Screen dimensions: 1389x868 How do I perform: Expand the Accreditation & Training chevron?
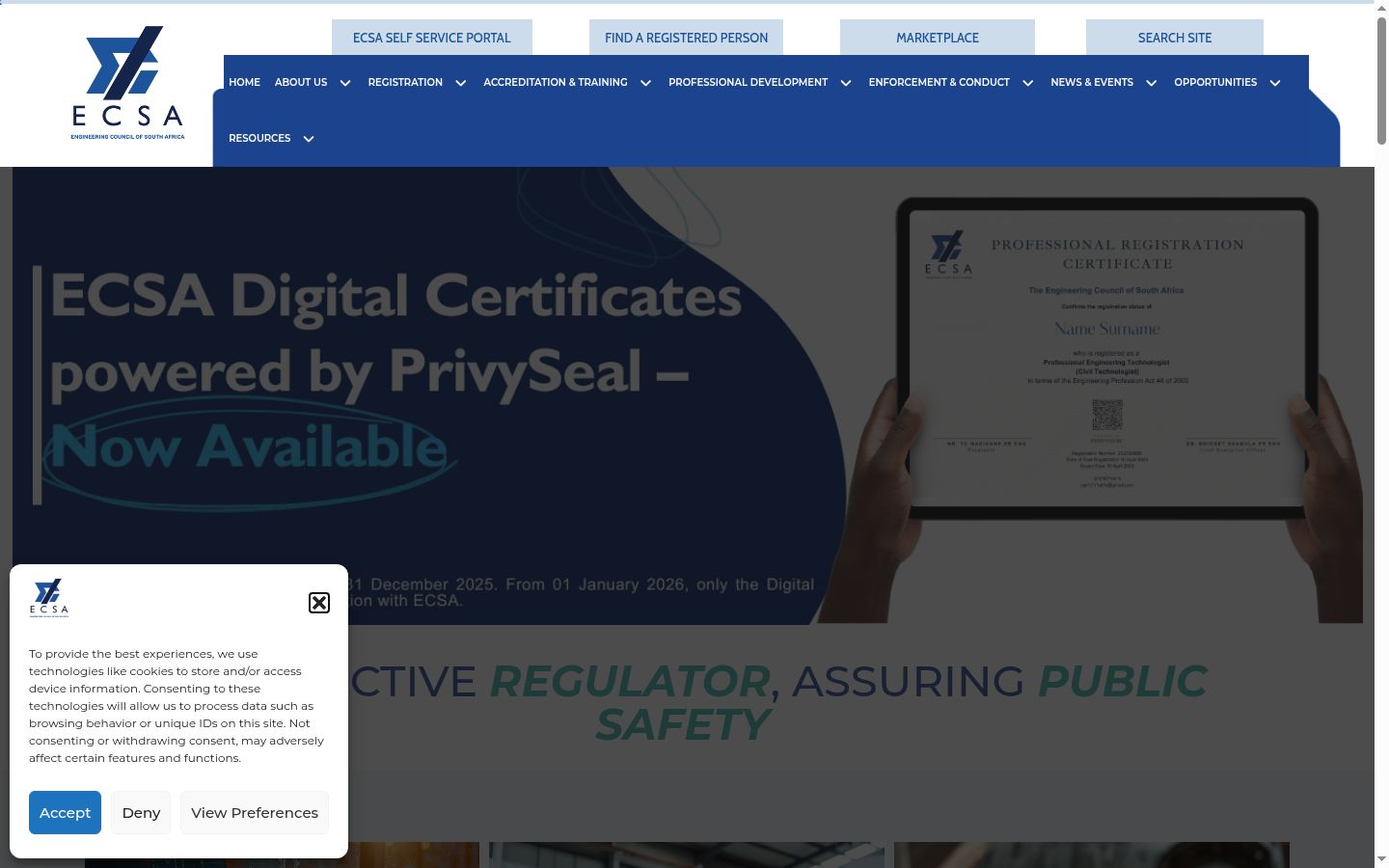646,83
